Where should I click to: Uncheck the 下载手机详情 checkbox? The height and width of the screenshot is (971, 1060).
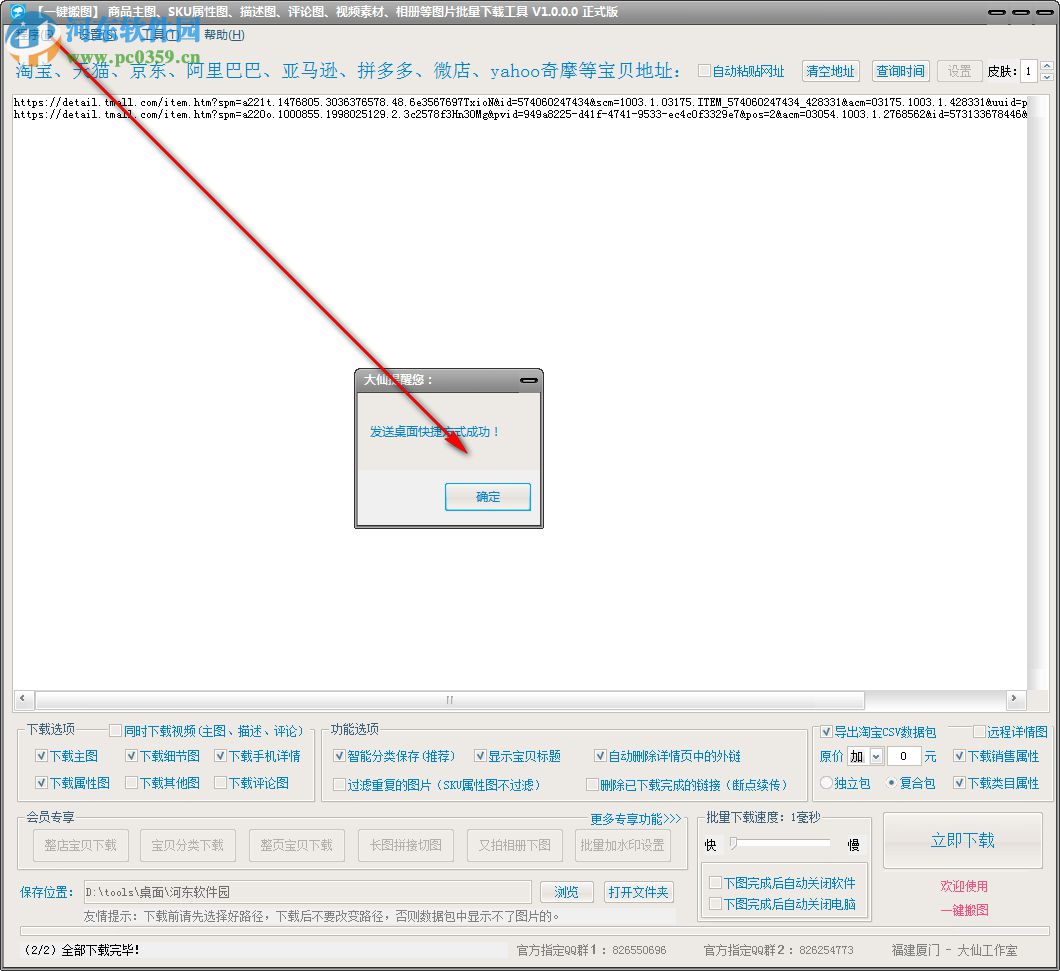click(220, 755)
